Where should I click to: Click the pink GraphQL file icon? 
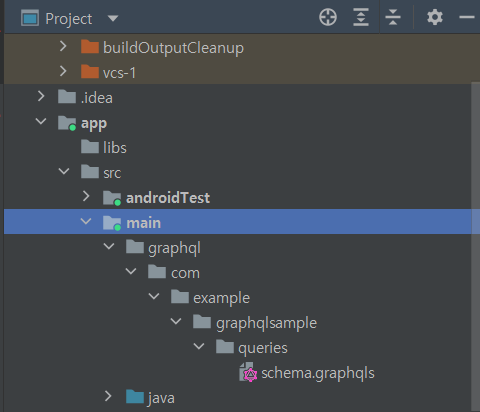click(248, 372)
